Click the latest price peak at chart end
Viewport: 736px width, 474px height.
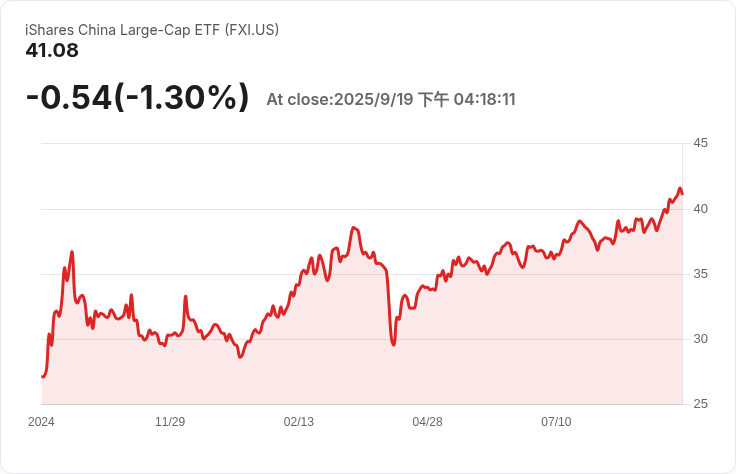[x=680, y=189]
